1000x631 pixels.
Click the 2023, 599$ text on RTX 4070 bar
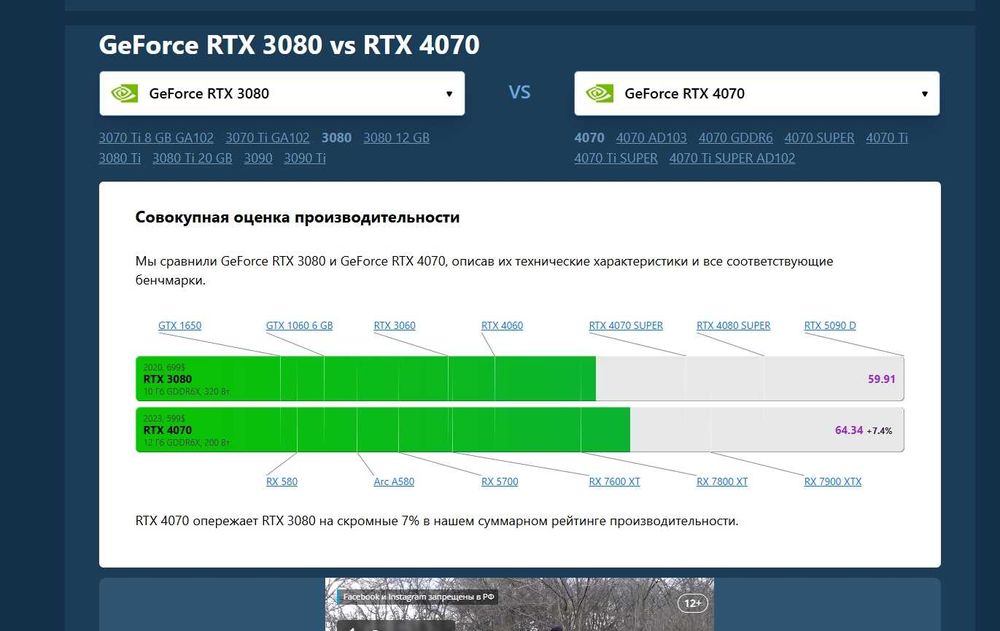164,419
